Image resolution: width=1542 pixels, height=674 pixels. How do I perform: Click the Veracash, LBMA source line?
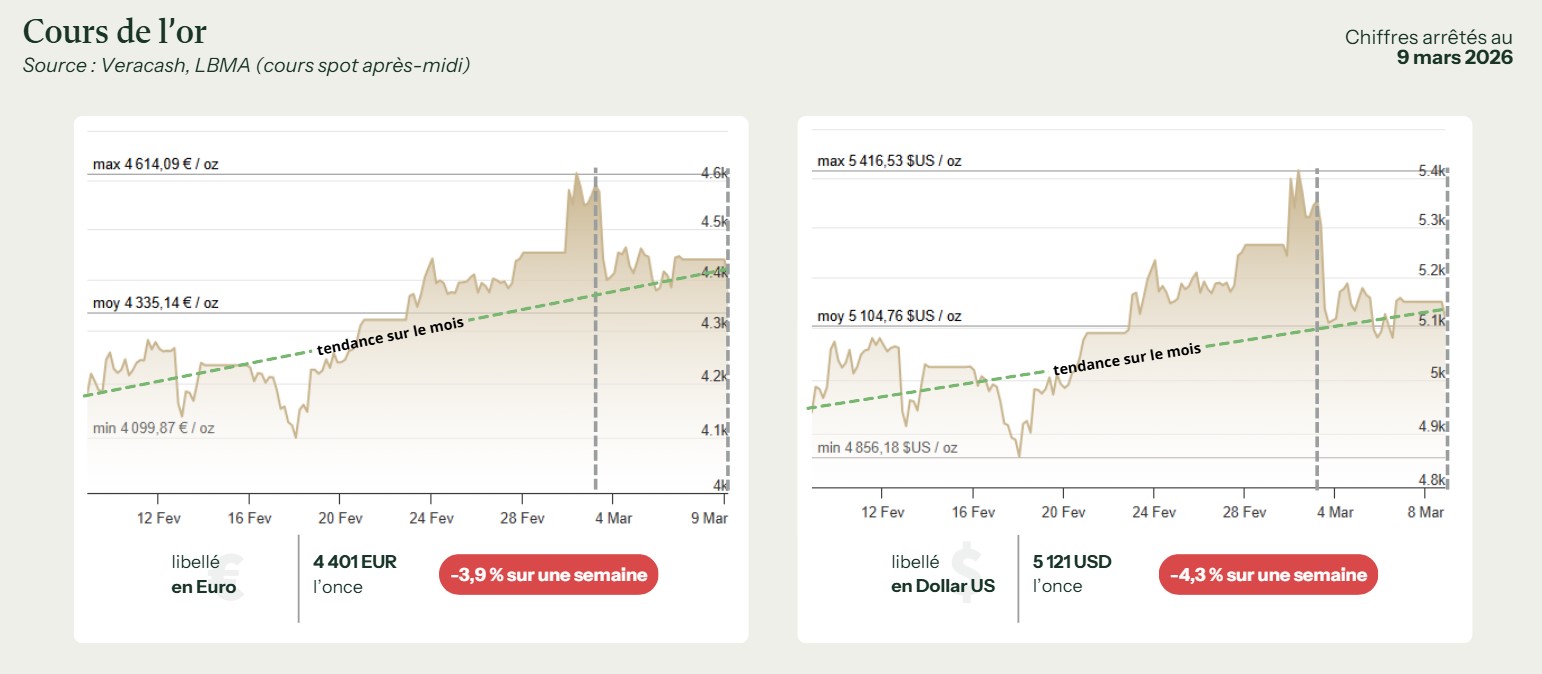(x=246, y=65)
